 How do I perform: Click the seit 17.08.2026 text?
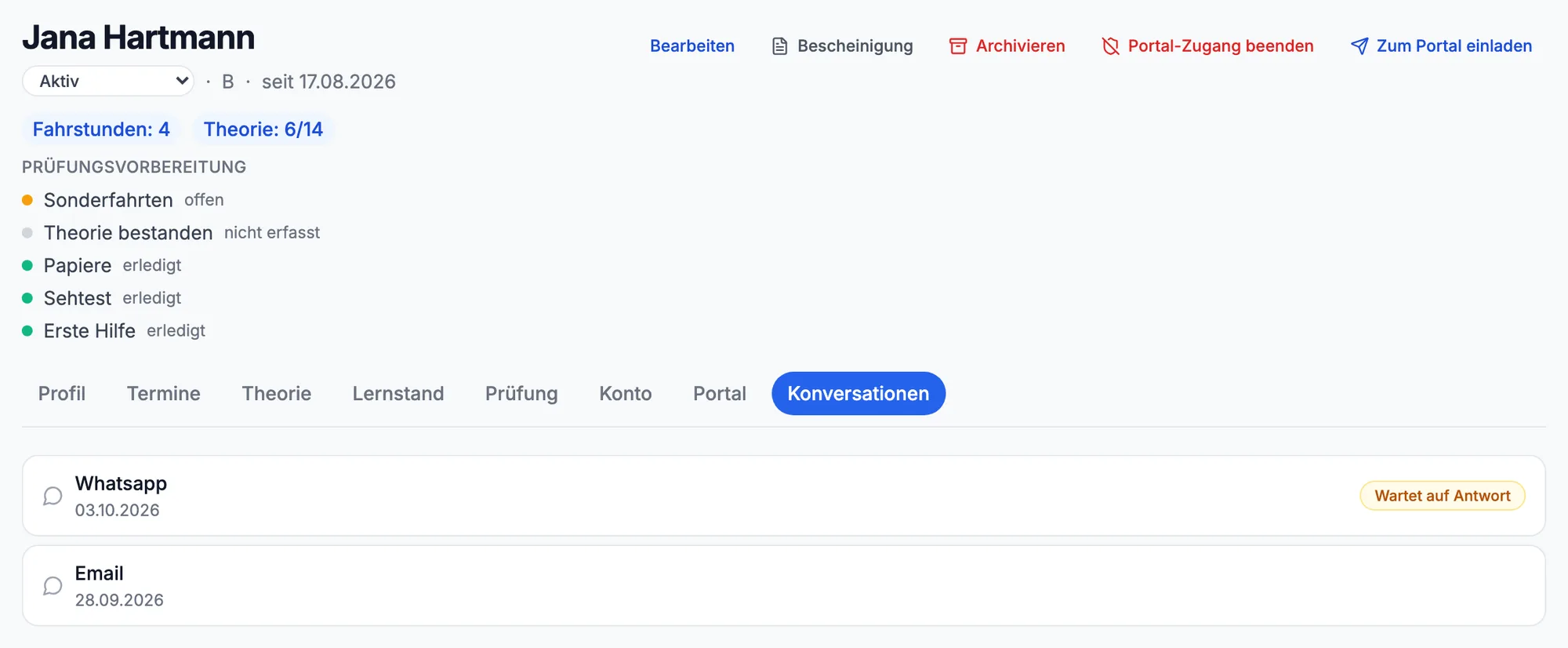pyautogui.click(x=328, y=82)
